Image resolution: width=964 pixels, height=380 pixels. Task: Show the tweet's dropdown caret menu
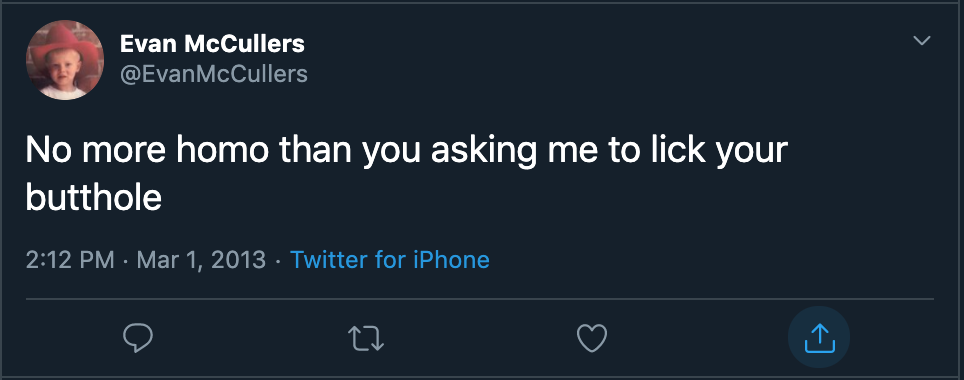coord(922,41)
